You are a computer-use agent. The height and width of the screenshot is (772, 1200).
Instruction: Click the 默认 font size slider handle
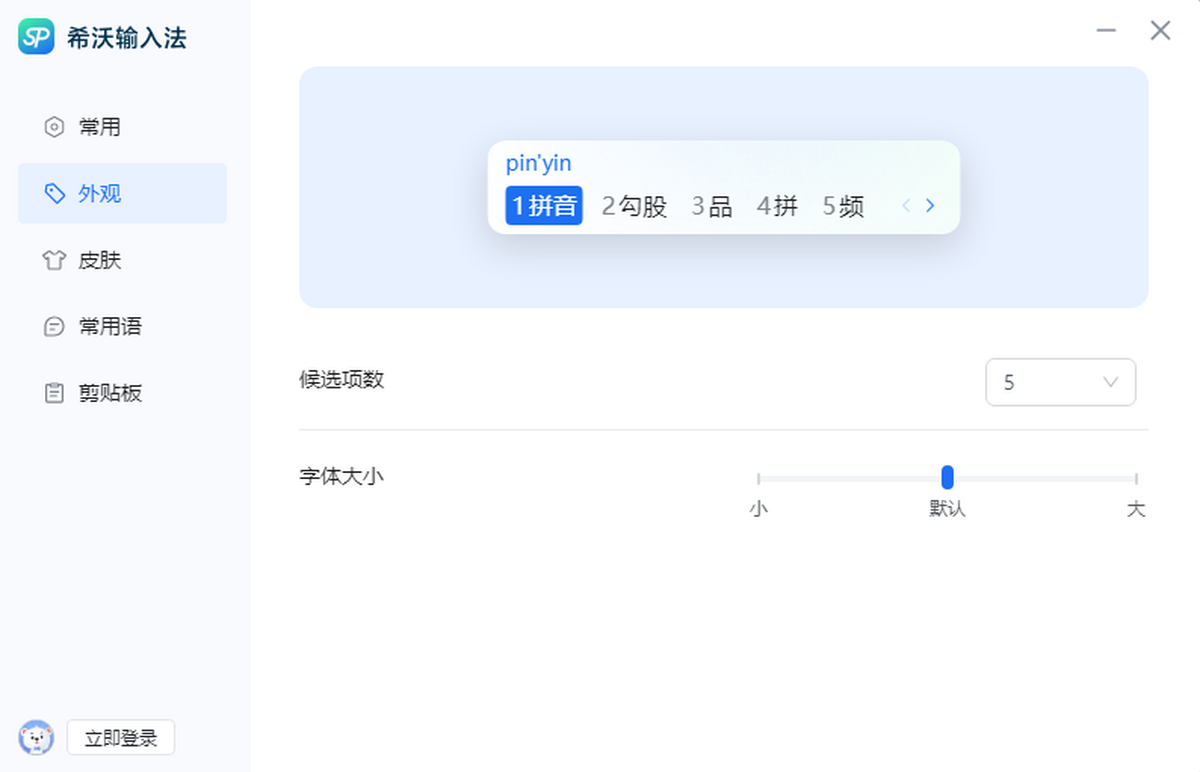(x=947, y=478)
